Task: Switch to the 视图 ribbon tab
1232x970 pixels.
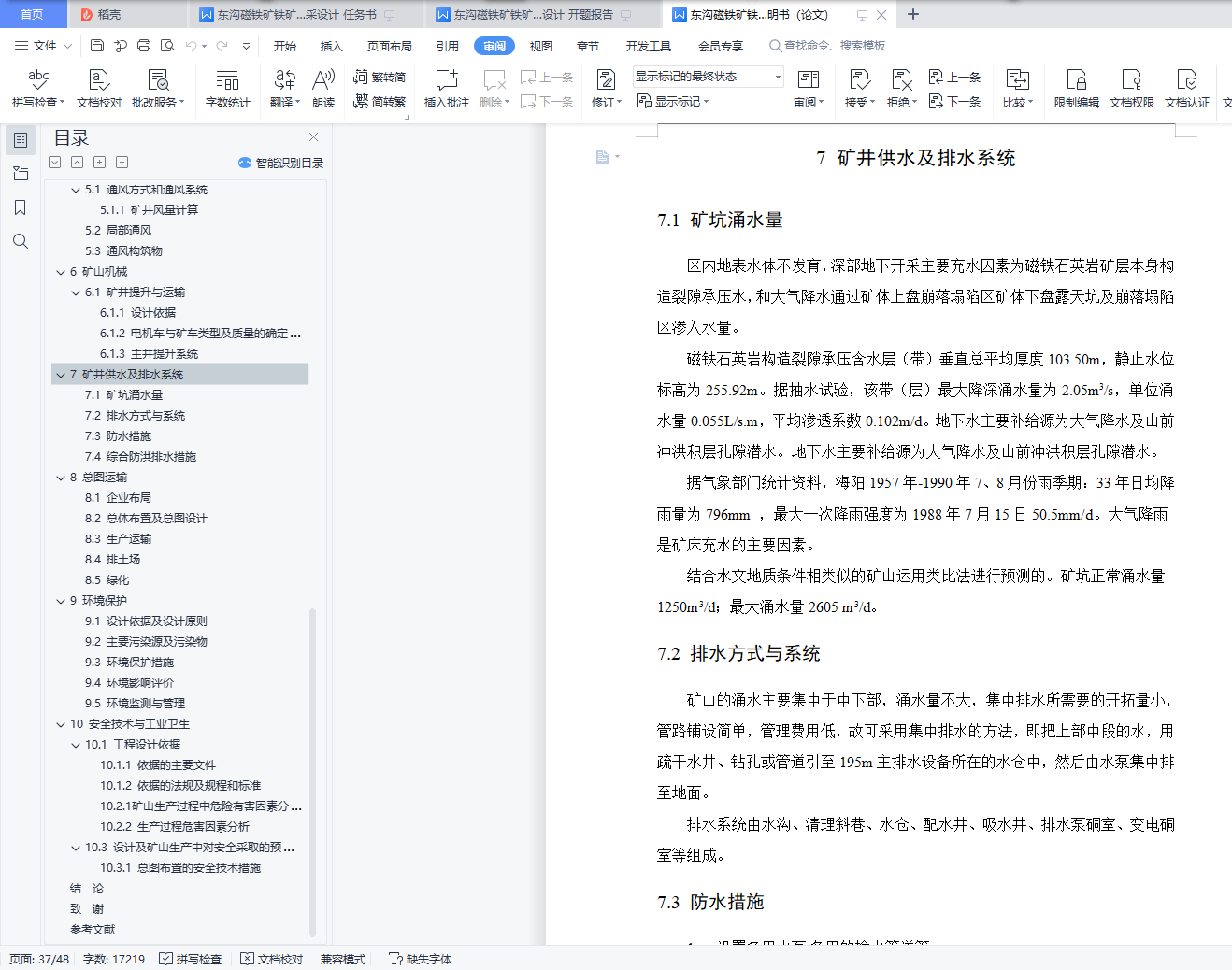Action: tap(541, 46)
